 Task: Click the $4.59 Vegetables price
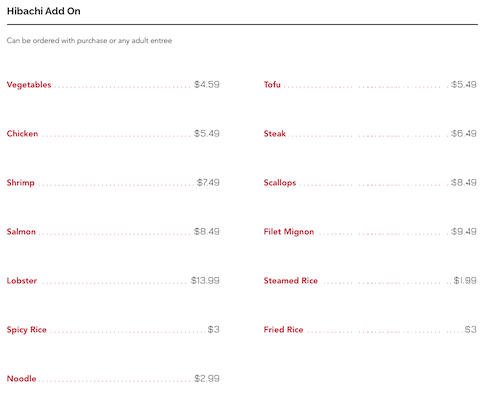coord(207,84)
